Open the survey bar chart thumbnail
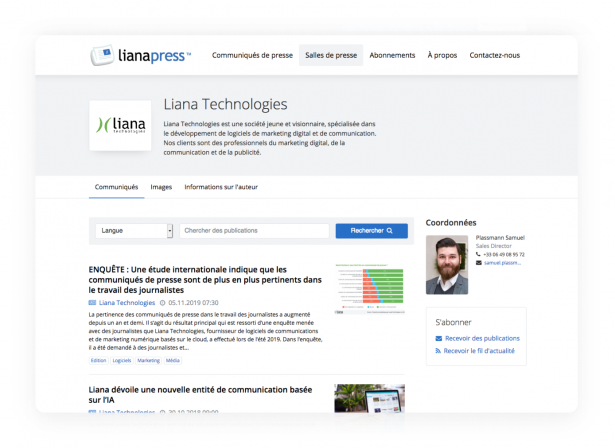 click(369, 289)
